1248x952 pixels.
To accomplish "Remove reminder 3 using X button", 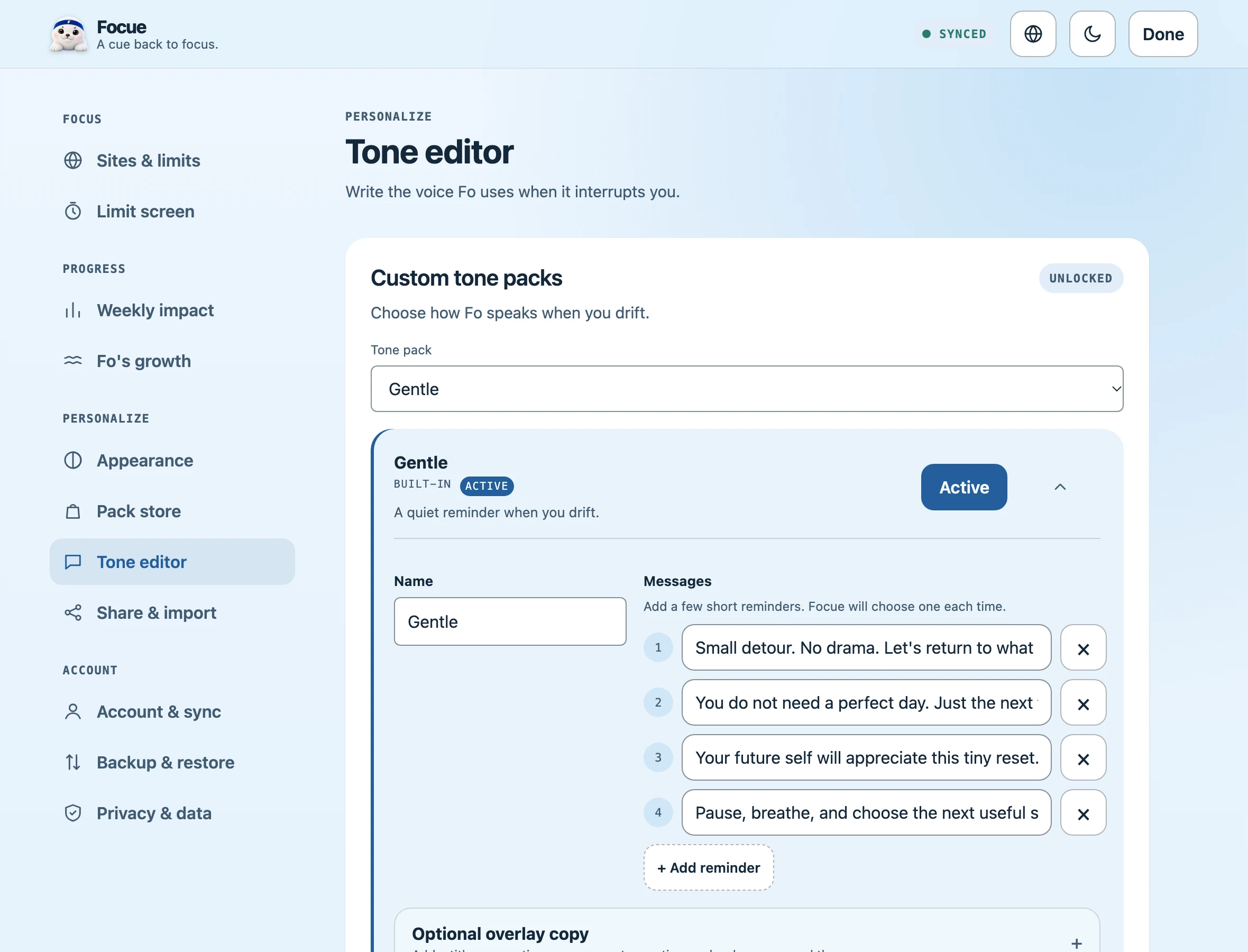I will (x=1083, y=757).
